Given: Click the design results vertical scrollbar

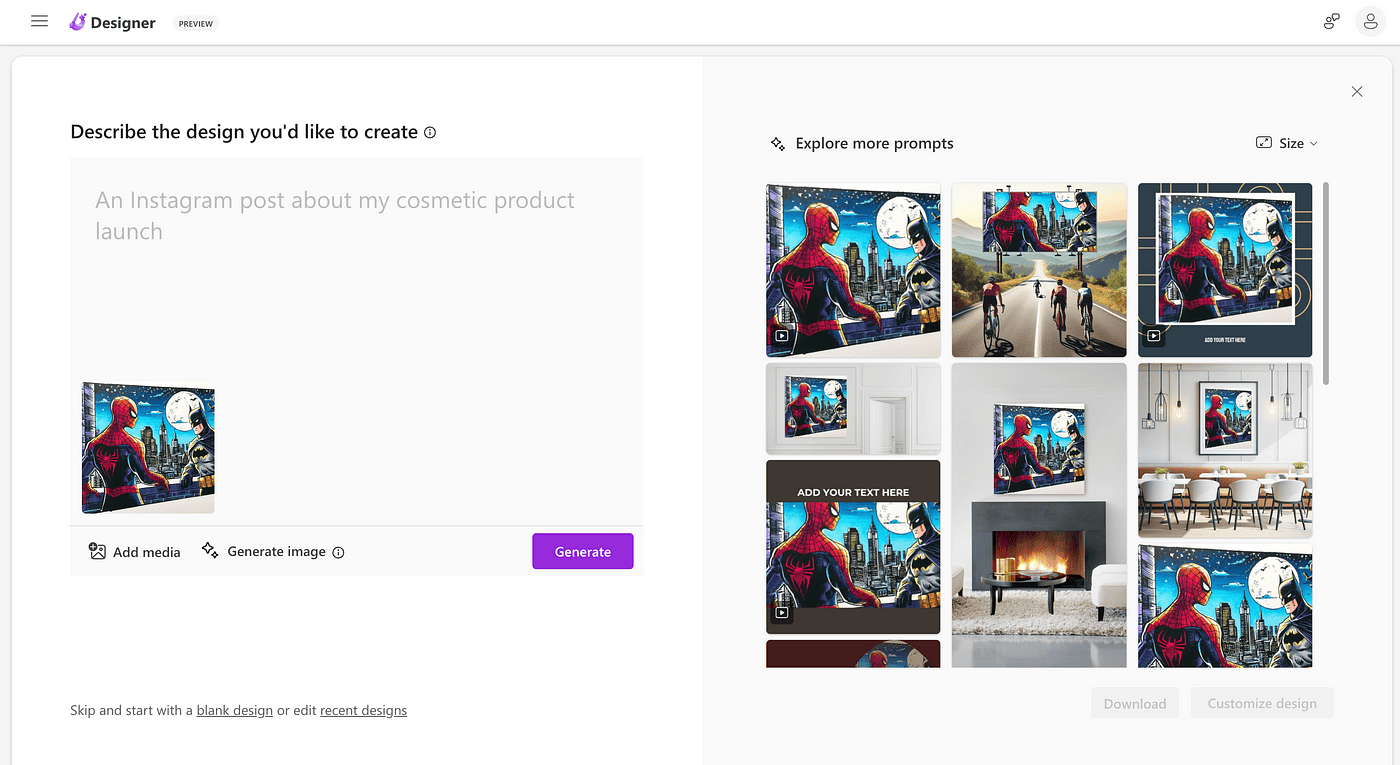Looking at the screenshot, I should [1326, 283].
